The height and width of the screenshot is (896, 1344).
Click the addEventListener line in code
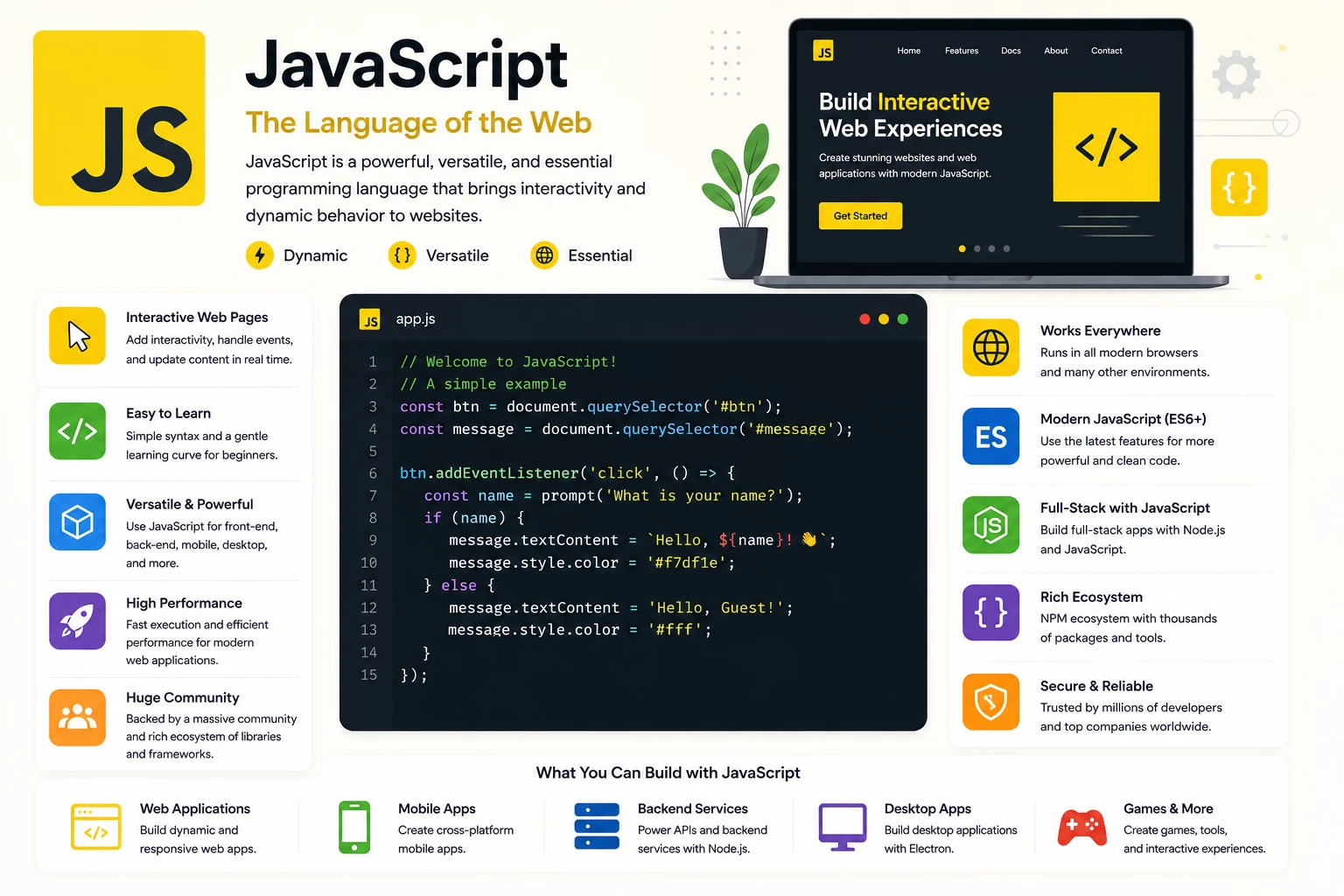(x=568, y=473)
